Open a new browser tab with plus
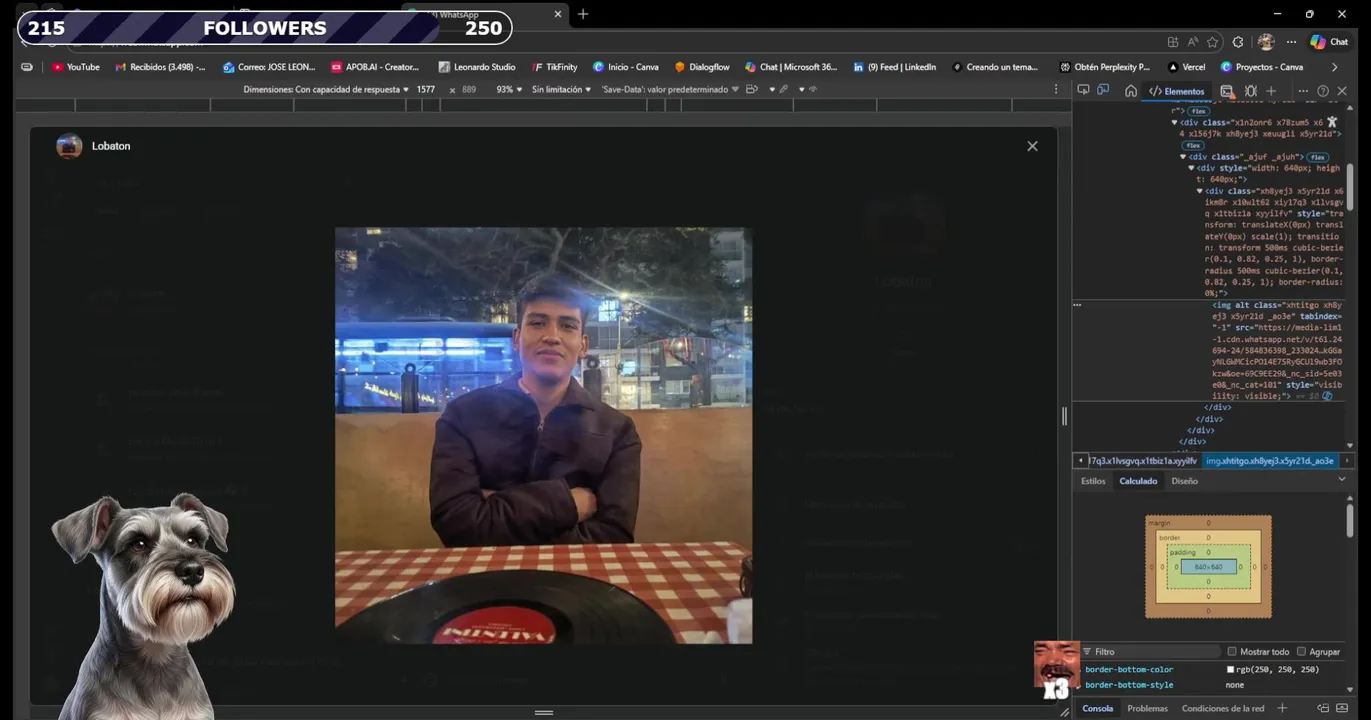The height and width of the screenshot is (720, 1371). (583, 14)
